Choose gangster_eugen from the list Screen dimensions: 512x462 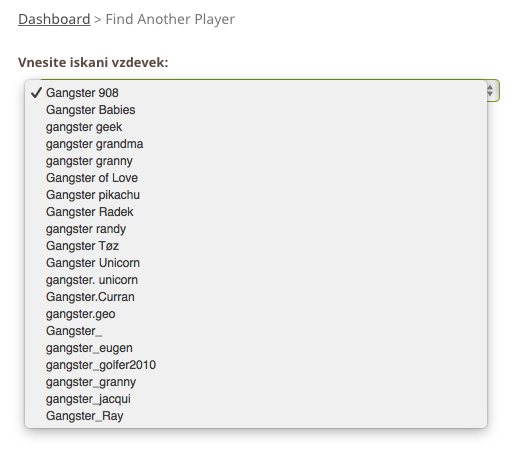[x=256, y=348]
